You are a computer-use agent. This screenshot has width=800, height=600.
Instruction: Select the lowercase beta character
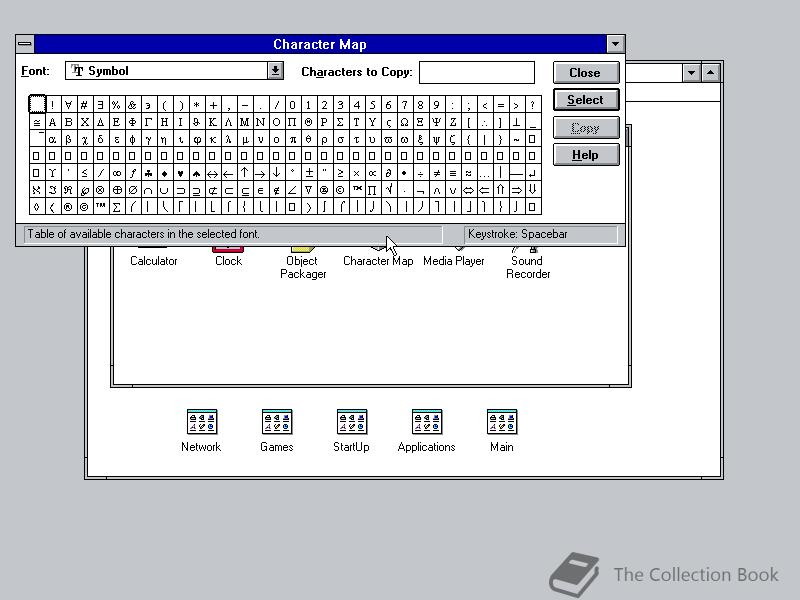68,139
